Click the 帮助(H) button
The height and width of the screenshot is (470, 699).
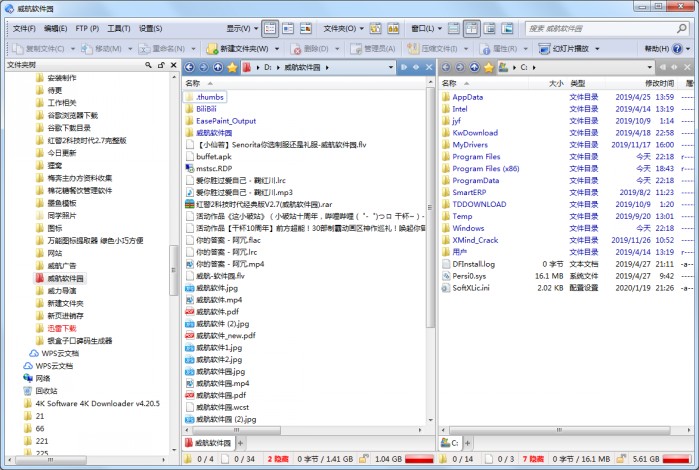(x=657, y=49)
